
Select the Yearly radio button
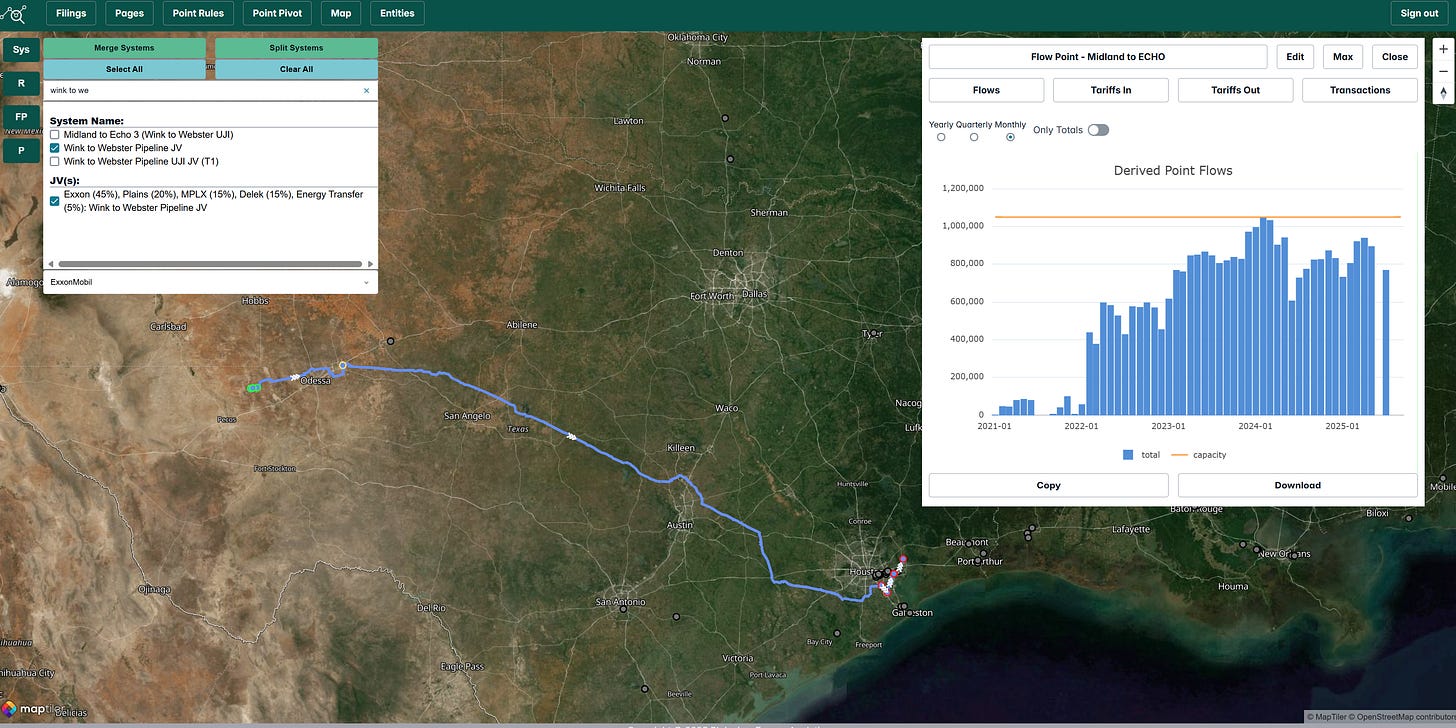click(941, 137)
